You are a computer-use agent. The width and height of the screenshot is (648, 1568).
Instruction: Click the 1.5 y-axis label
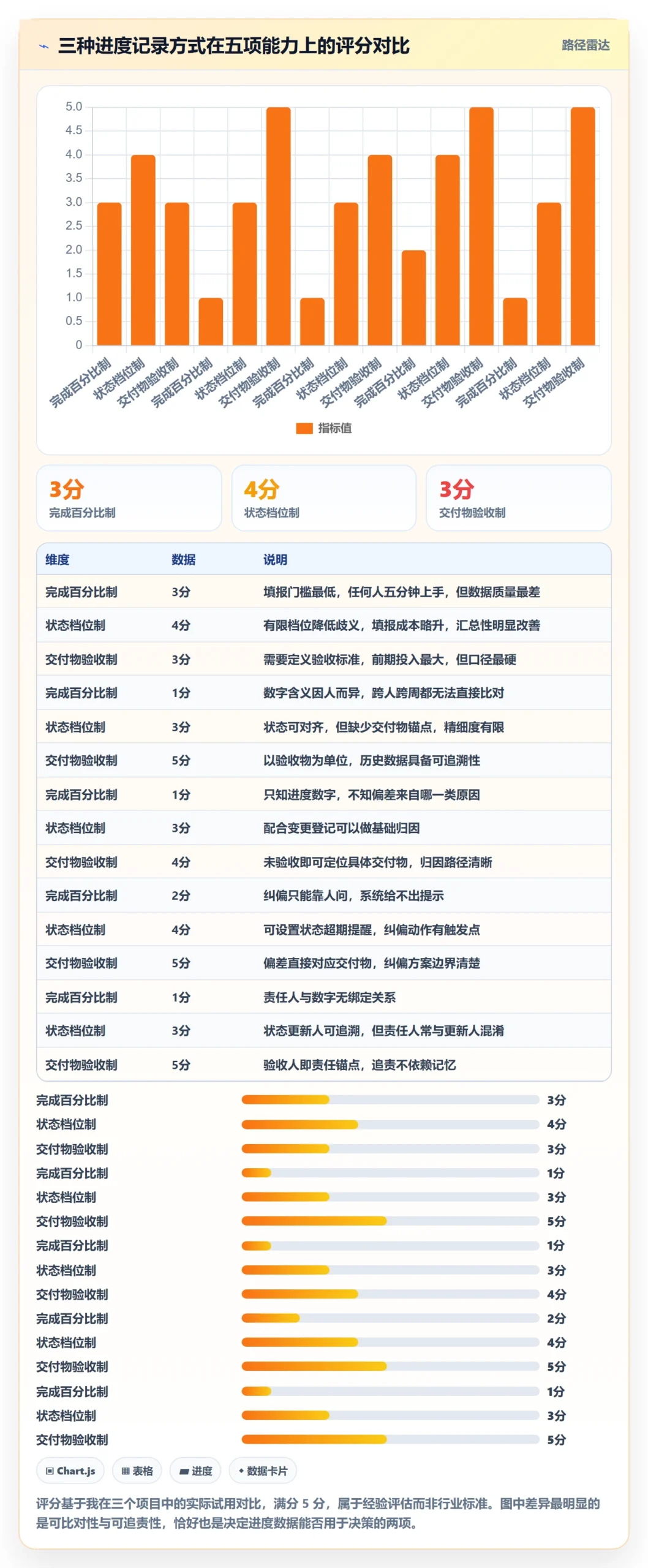coord(73,273)
